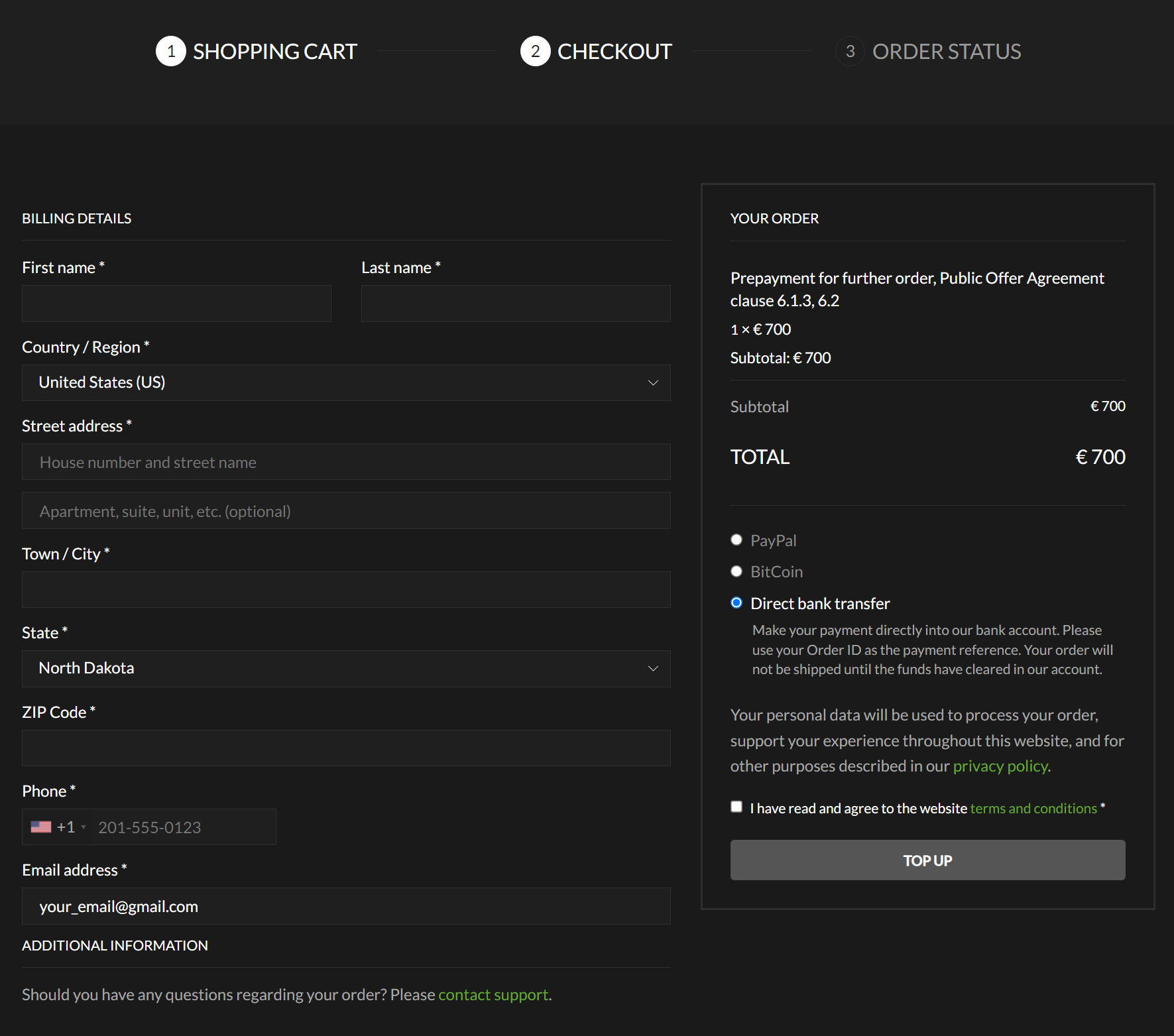Open the terms and conditions link
Viewport: 1174px width, 1036px height.
tap(1033, 809)
